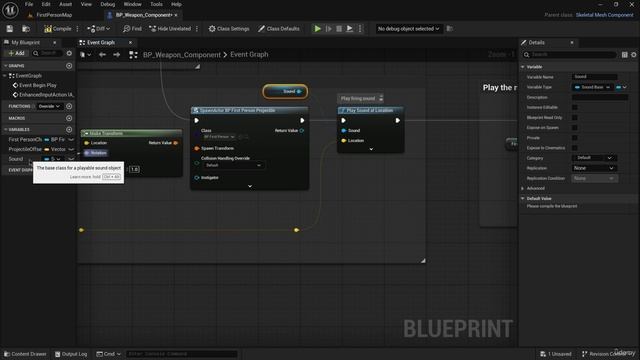This screenshot has height=360, width=640.
Task: Toggle Hide Unrelated nodes
Action: coord(170,29)
